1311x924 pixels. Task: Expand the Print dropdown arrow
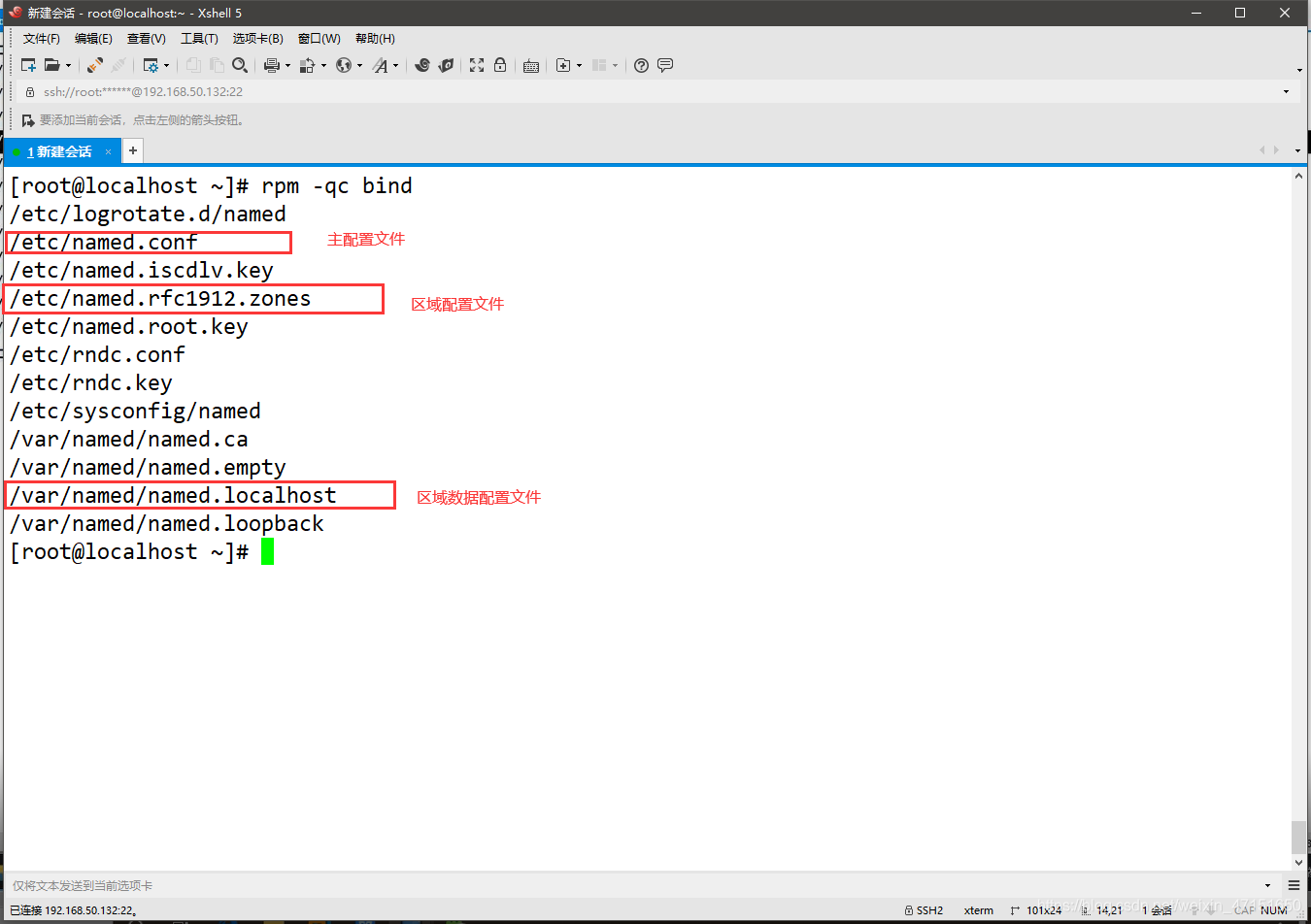coord(288,66)
